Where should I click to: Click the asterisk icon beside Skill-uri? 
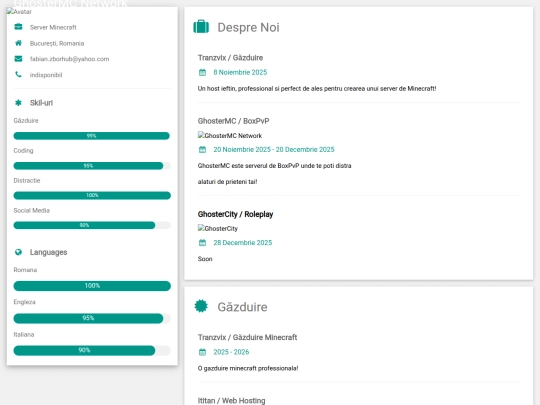pyautogui.click(x=18, y=103)
